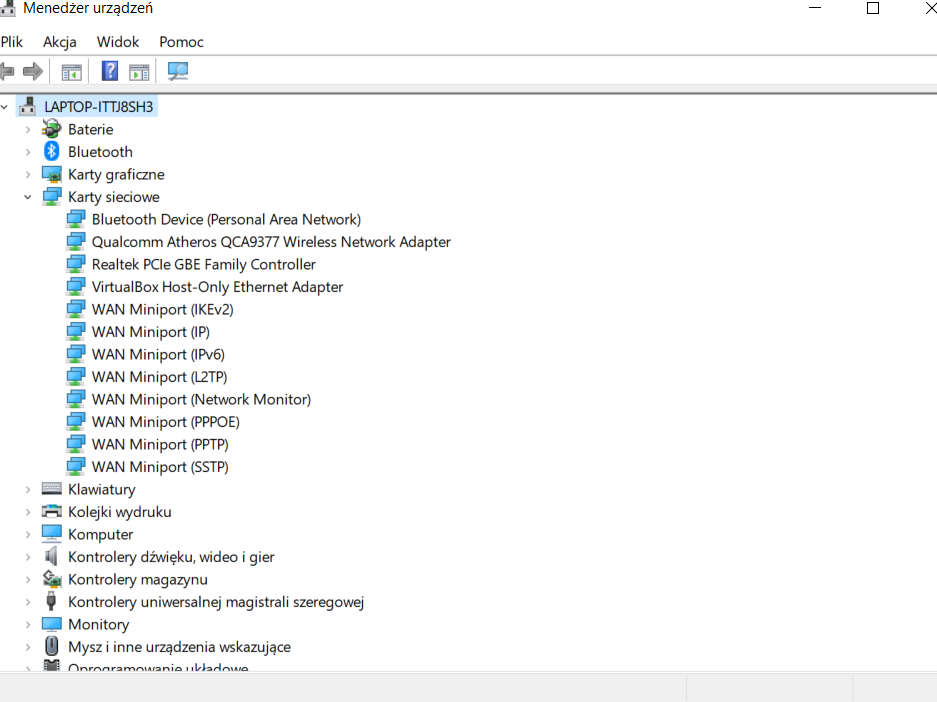This screenshot has height=702, width=937.
Task: Open the Help question mark icon
Action: (x=109, y=71)
